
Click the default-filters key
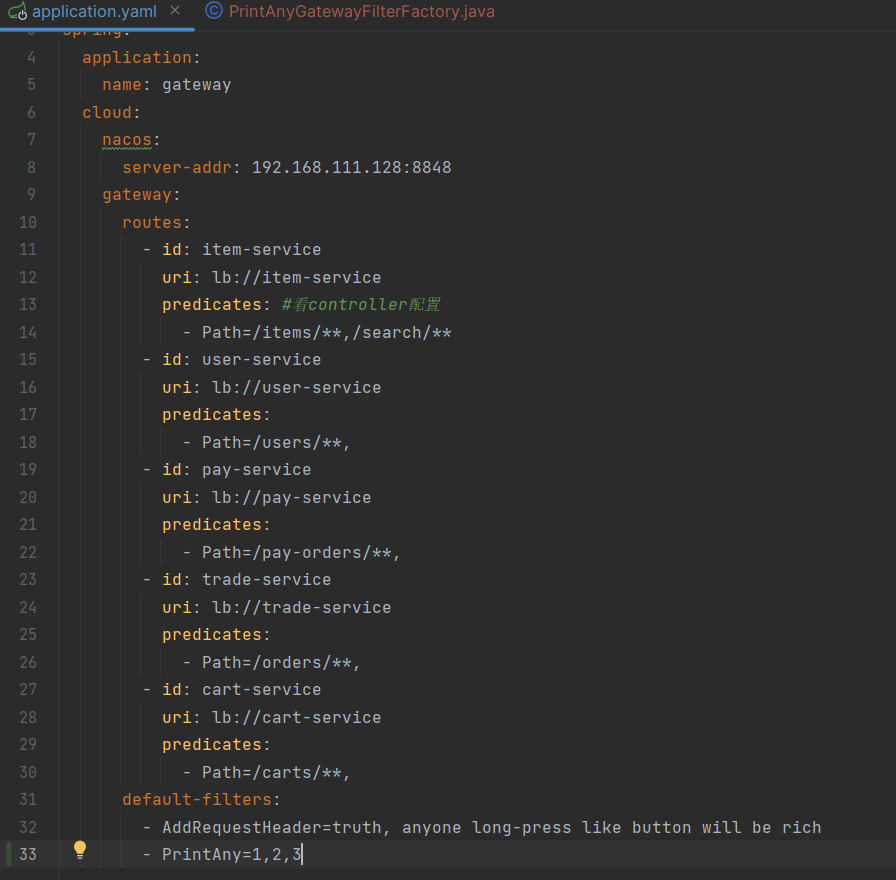tap(199, 799)
